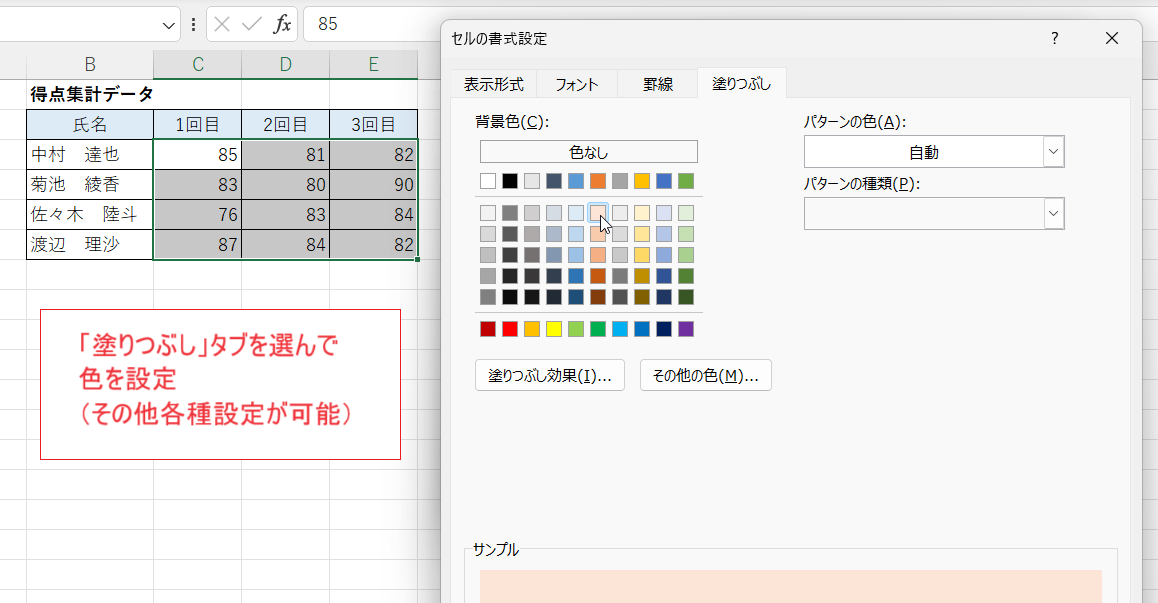1158x603 pixels.
Task: Click the insert function fx icon
Action: (x=282, y=24)
